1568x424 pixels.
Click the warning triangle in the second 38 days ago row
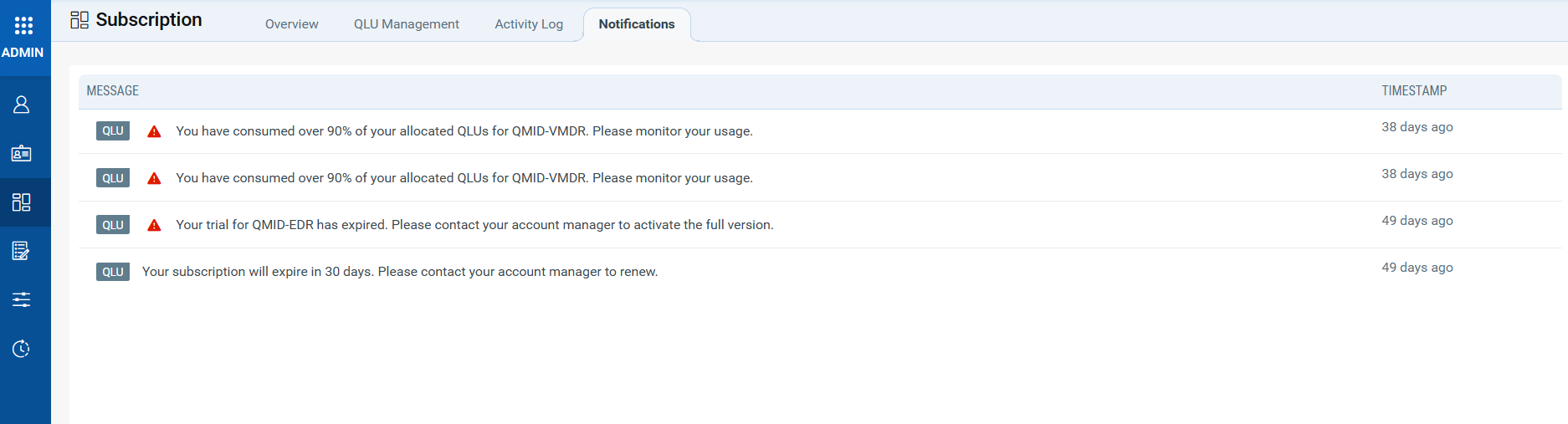pyautogui.click(x=154, y=178)
